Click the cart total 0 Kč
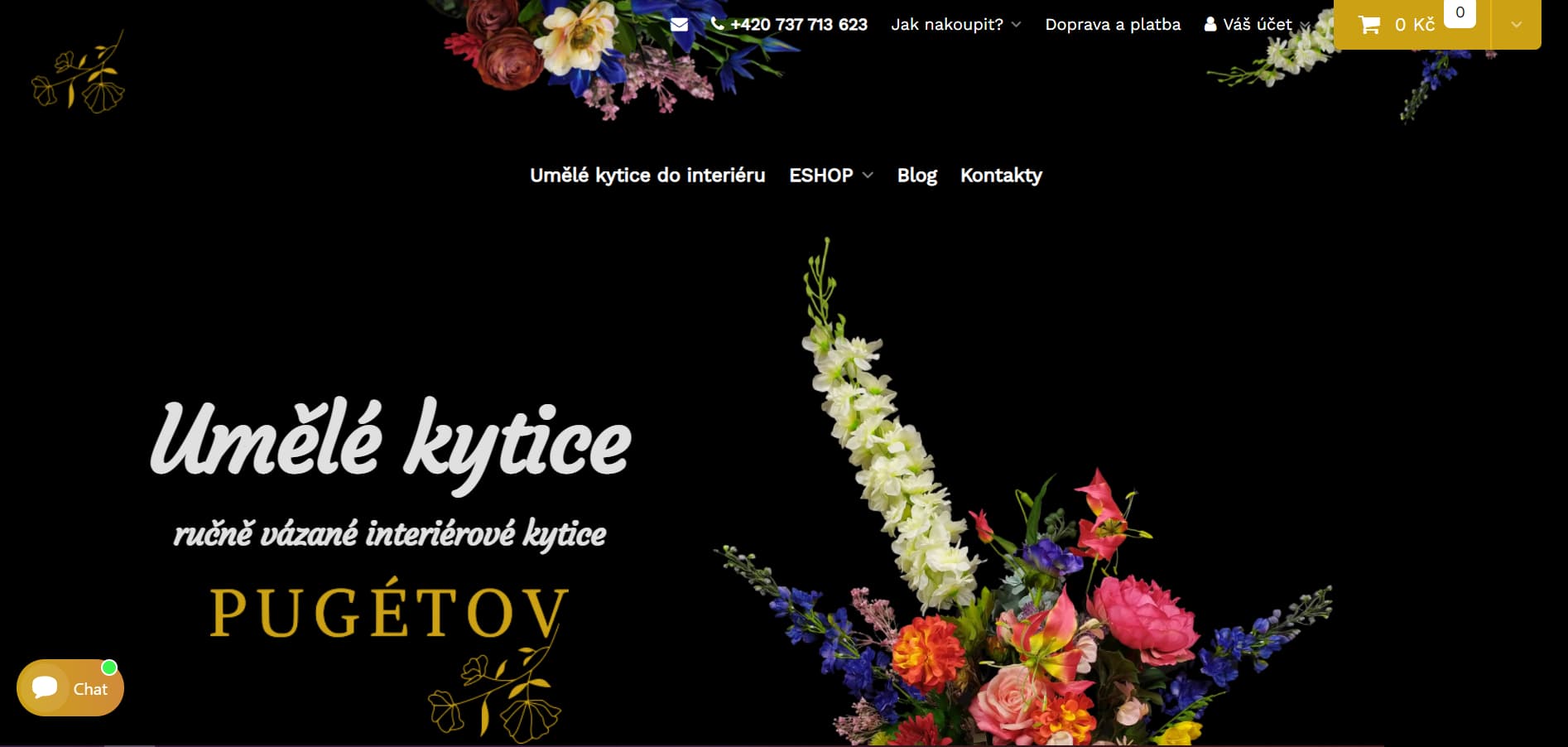Image resolution: width=1568 pixels, height=747 pixels. coord(1415,25)
